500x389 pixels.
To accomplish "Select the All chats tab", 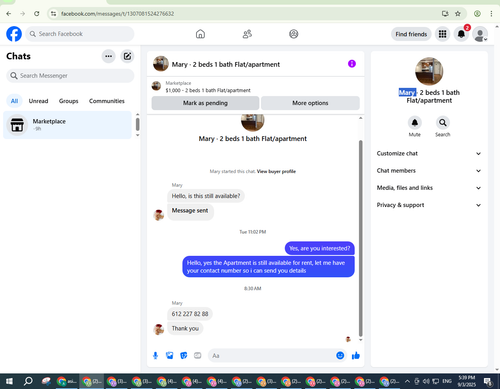I will [14, 101].
